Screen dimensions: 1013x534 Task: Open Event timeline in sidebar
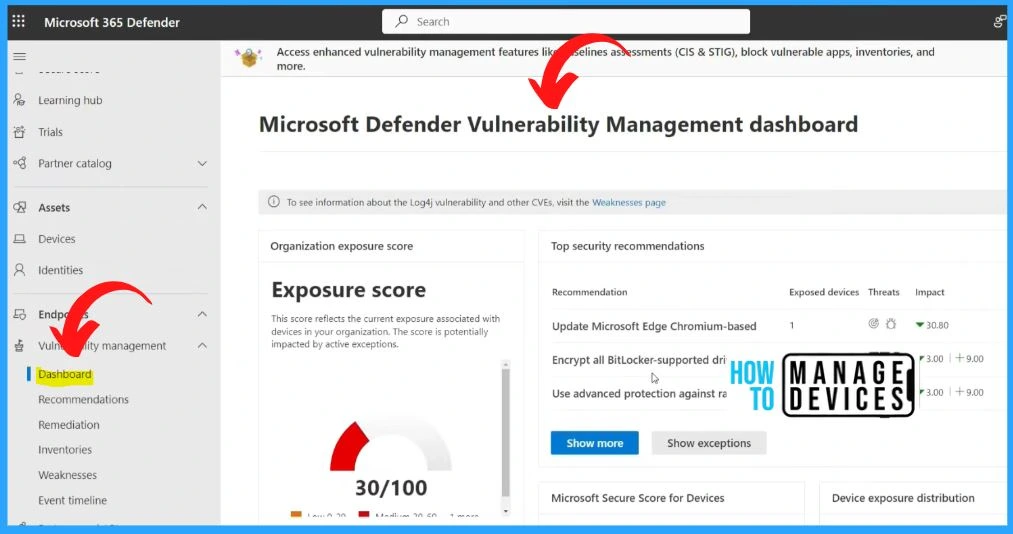pyautogui.click(x=72, y=500)
